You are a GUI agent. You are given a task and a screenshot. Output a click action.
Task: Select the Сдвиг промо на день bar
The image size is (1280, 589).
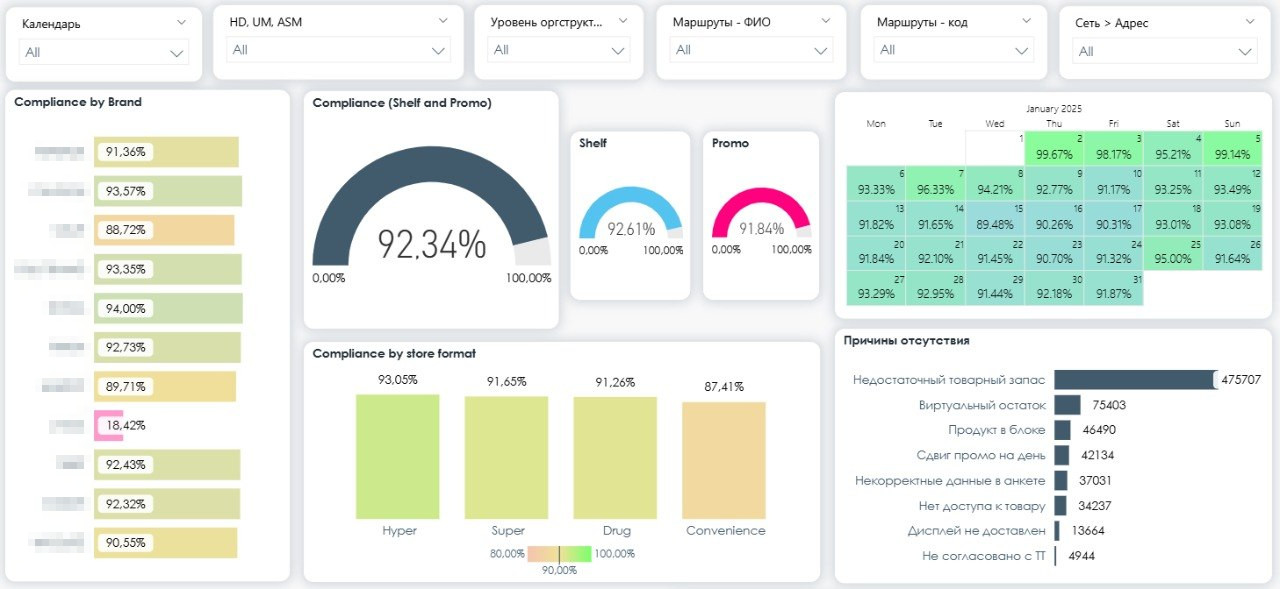tap(1061, 455)
